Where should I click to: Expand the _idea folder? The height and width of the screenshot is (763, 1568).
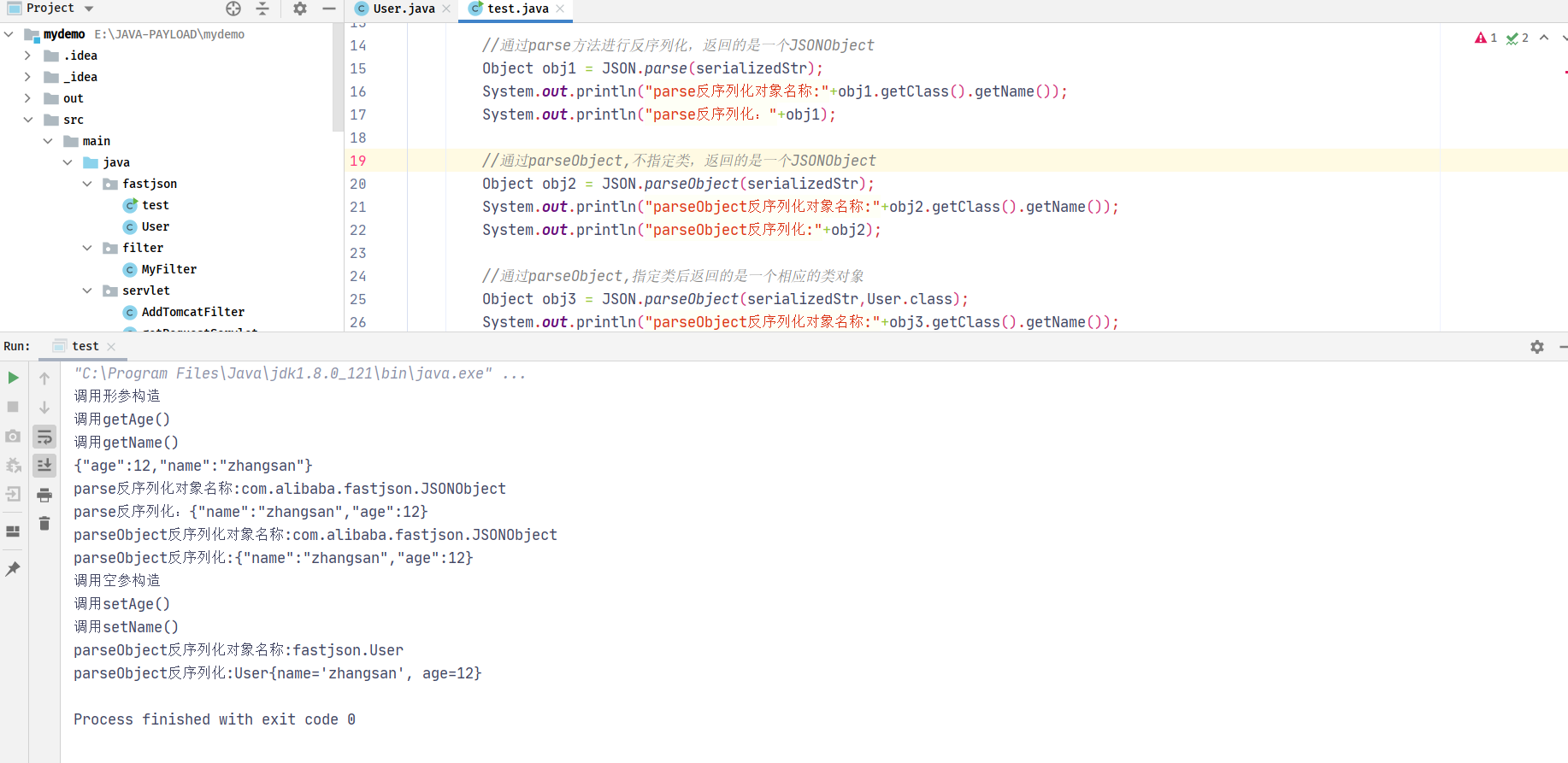click(28, 77)
